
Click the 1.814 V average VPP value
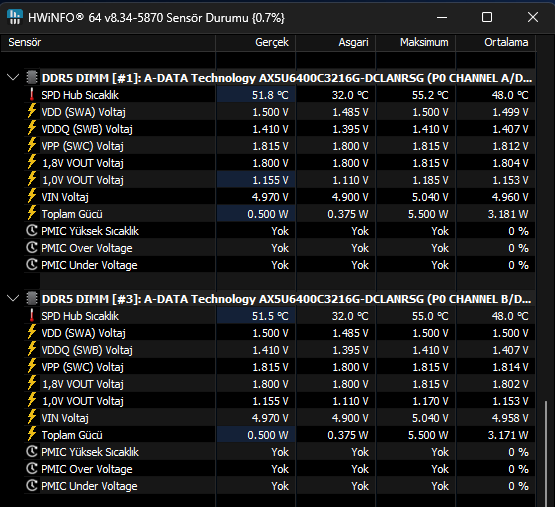click(x=510, y=367)
